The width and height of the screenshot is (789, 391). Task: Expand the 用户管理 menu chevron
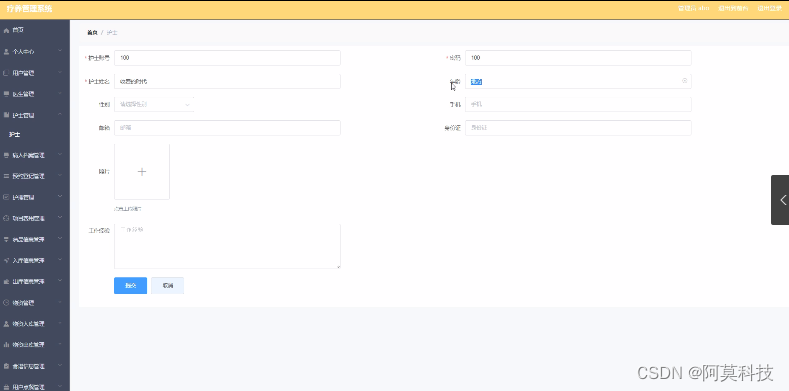tap(60, 73)
